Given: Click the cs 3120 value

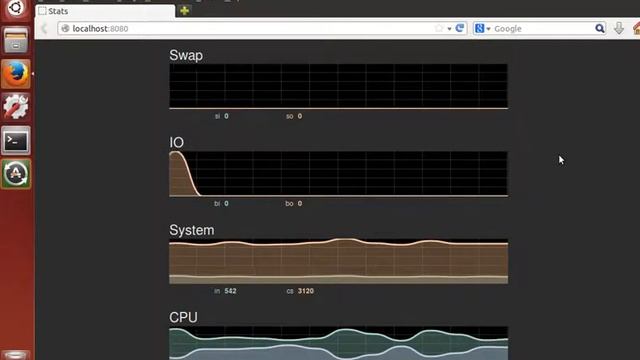Looking at the screenshot, I should point(300,291).
